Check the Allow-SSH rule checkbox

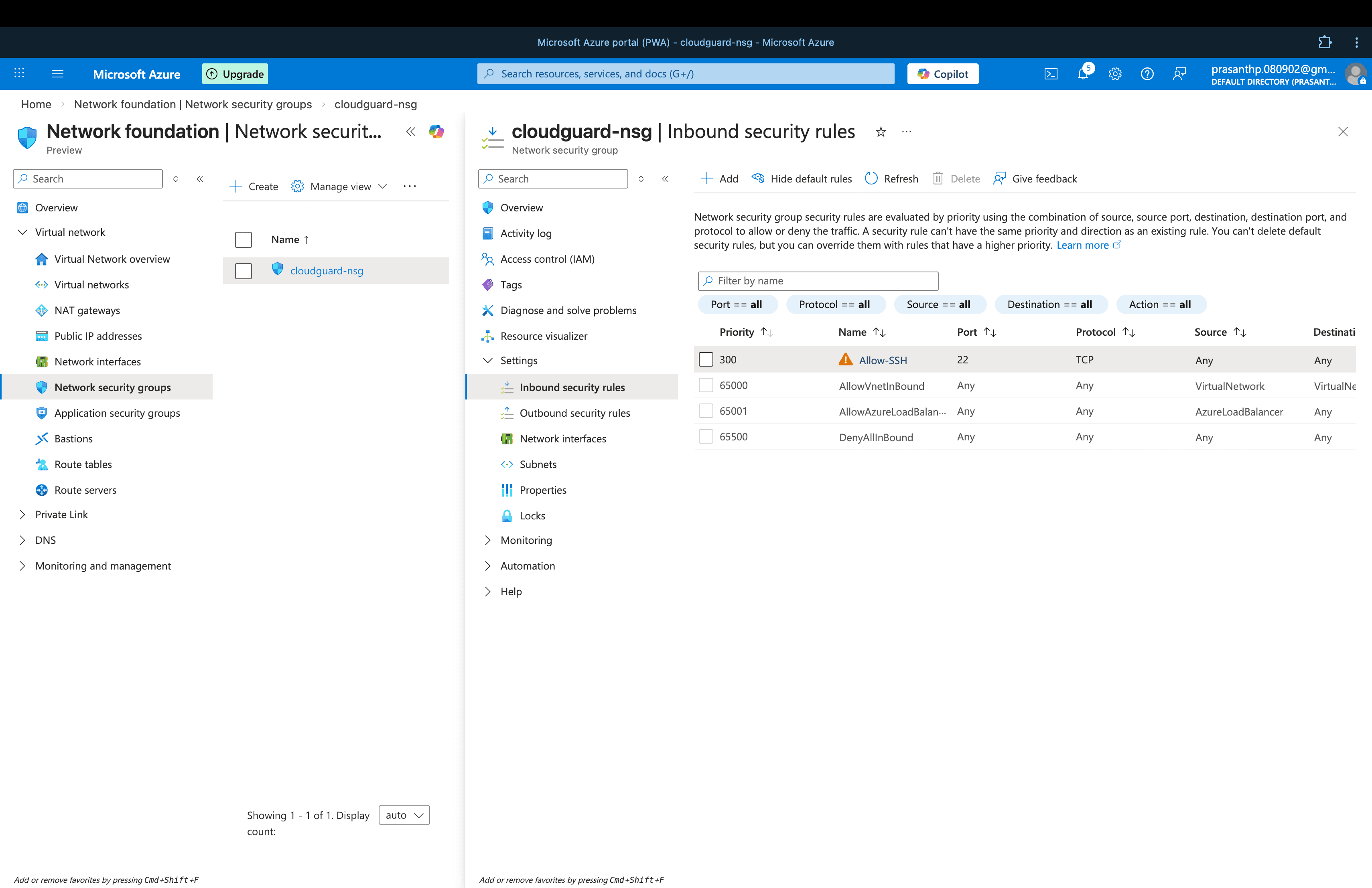(x=706, y=360)
